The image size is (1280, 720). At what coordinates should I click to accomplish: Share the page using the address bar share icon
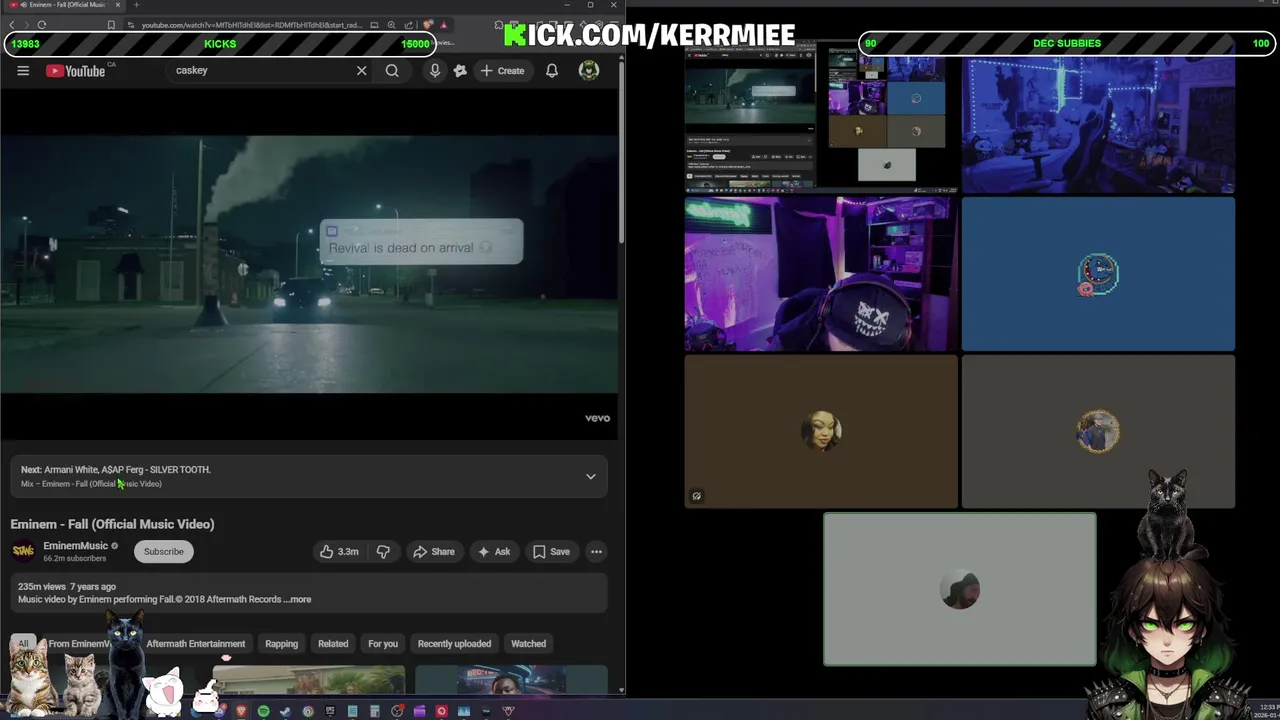pos(408,25)
